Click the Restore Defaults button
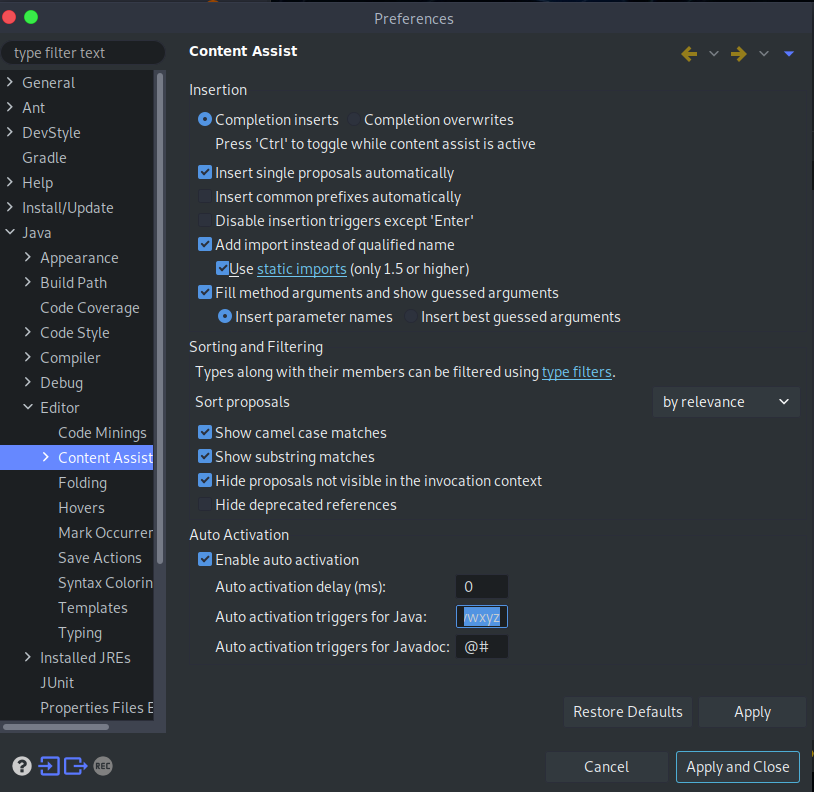This screenshot has width=814, height=792. click(627, 712)
